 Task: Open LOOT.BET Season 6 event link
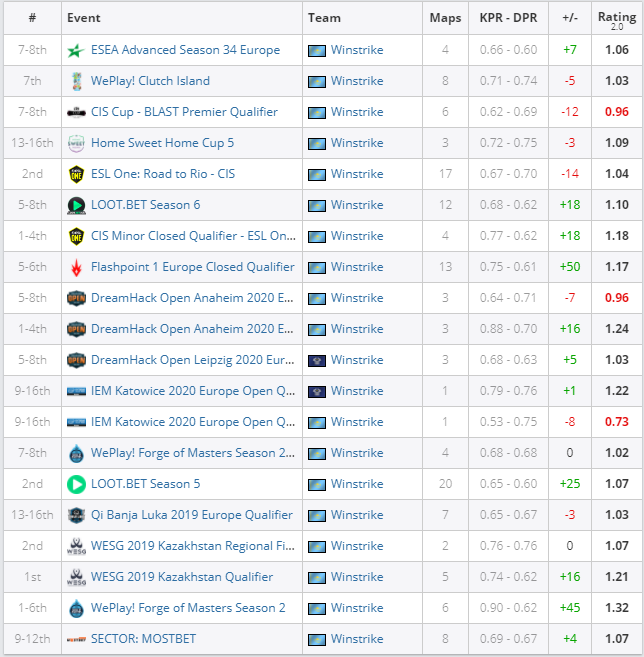tap(145, 205)
